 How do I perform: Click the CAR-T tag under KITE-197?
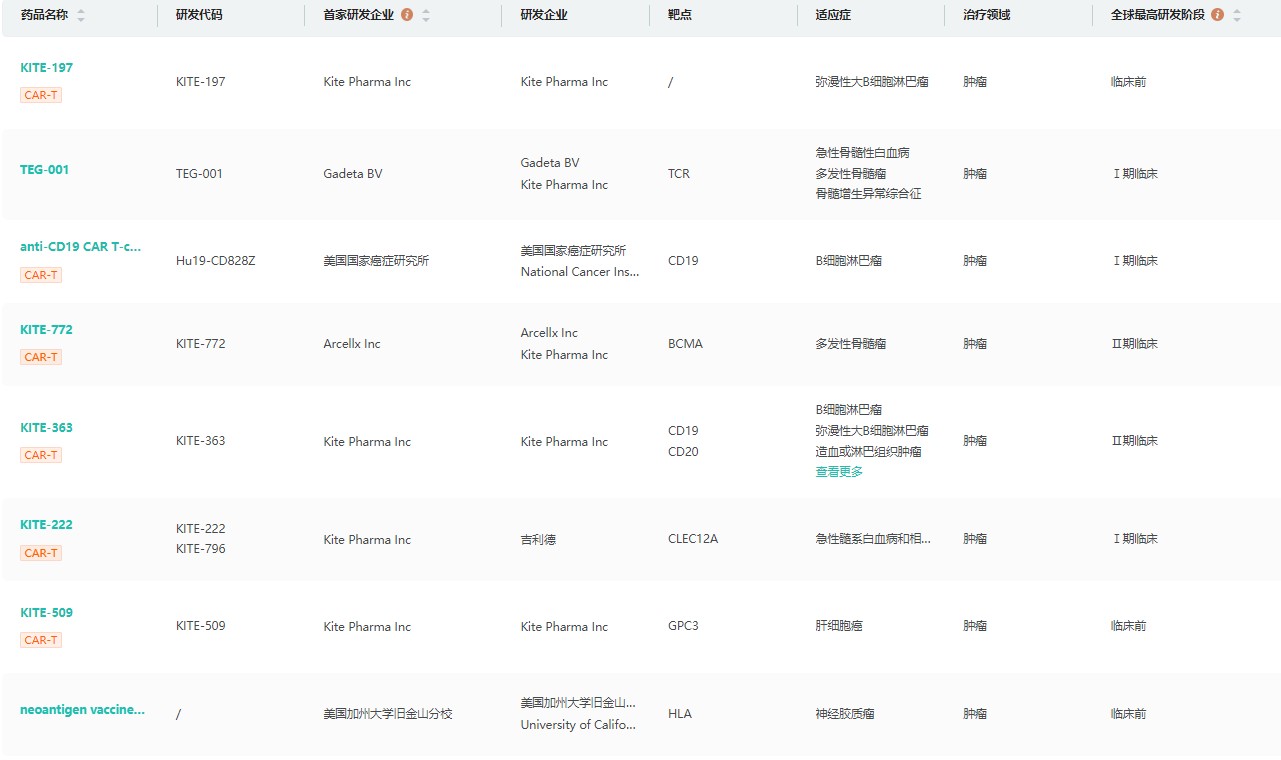[41, 95]
